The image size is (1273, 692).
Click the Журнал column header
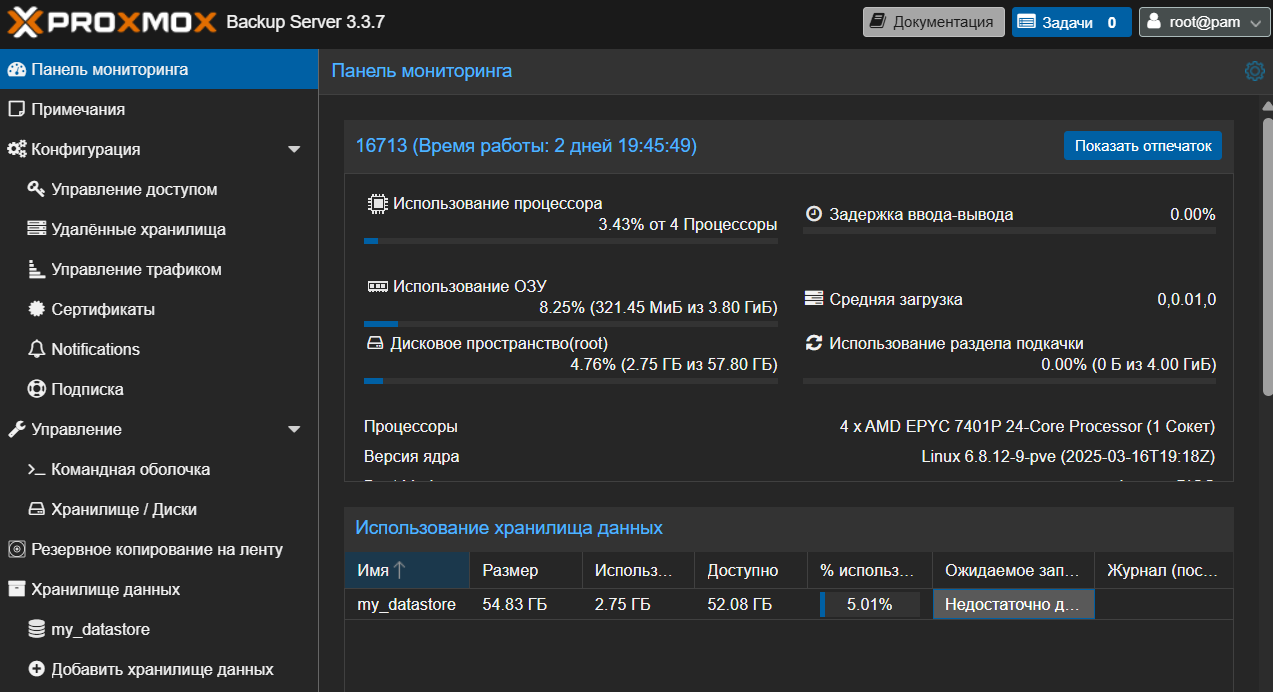point(1163,570)
